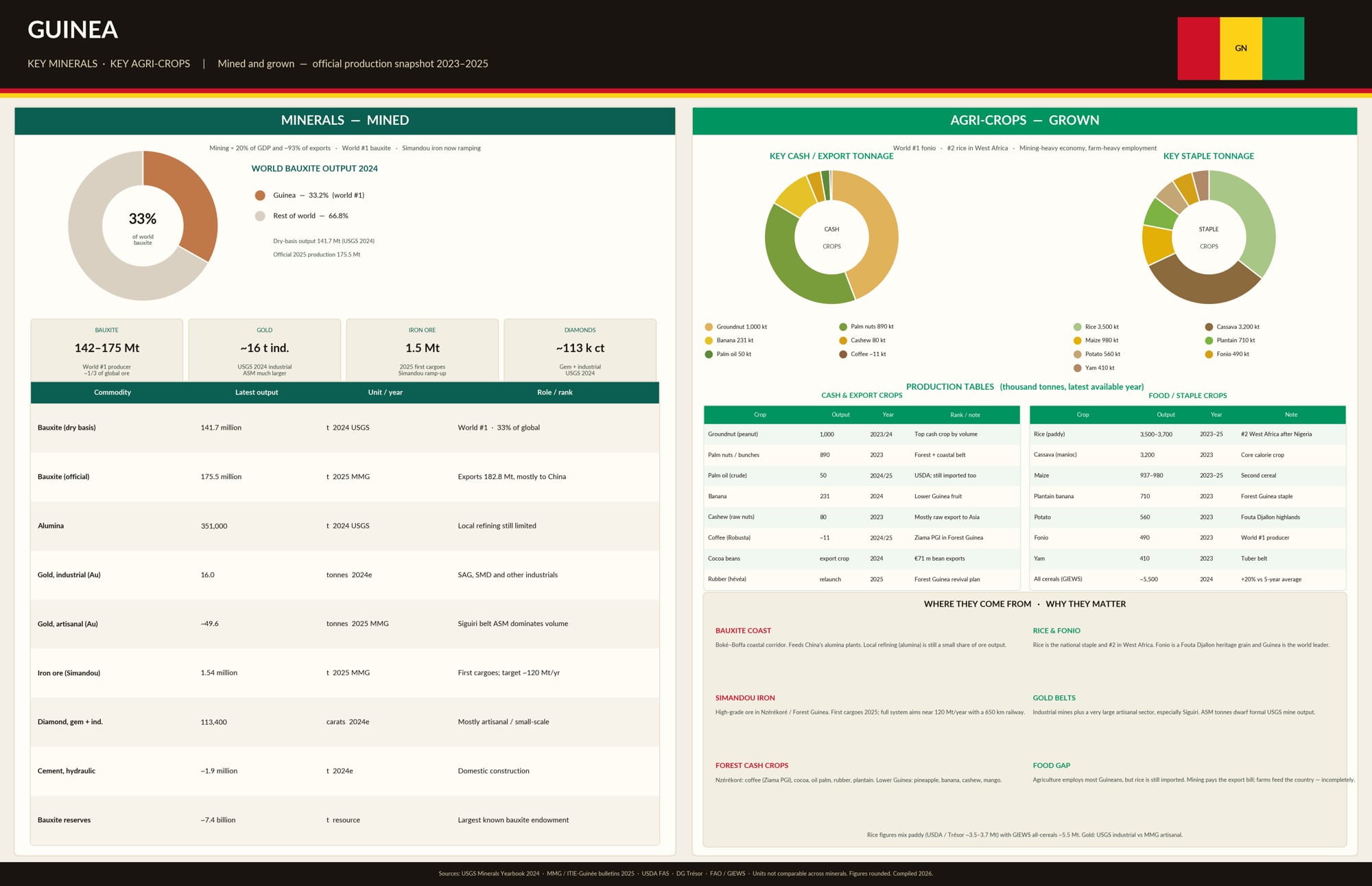The width and height of the screenshot is (1372, 886).
Task: Click the Guinea flag GN icon
Action: 1240,48
